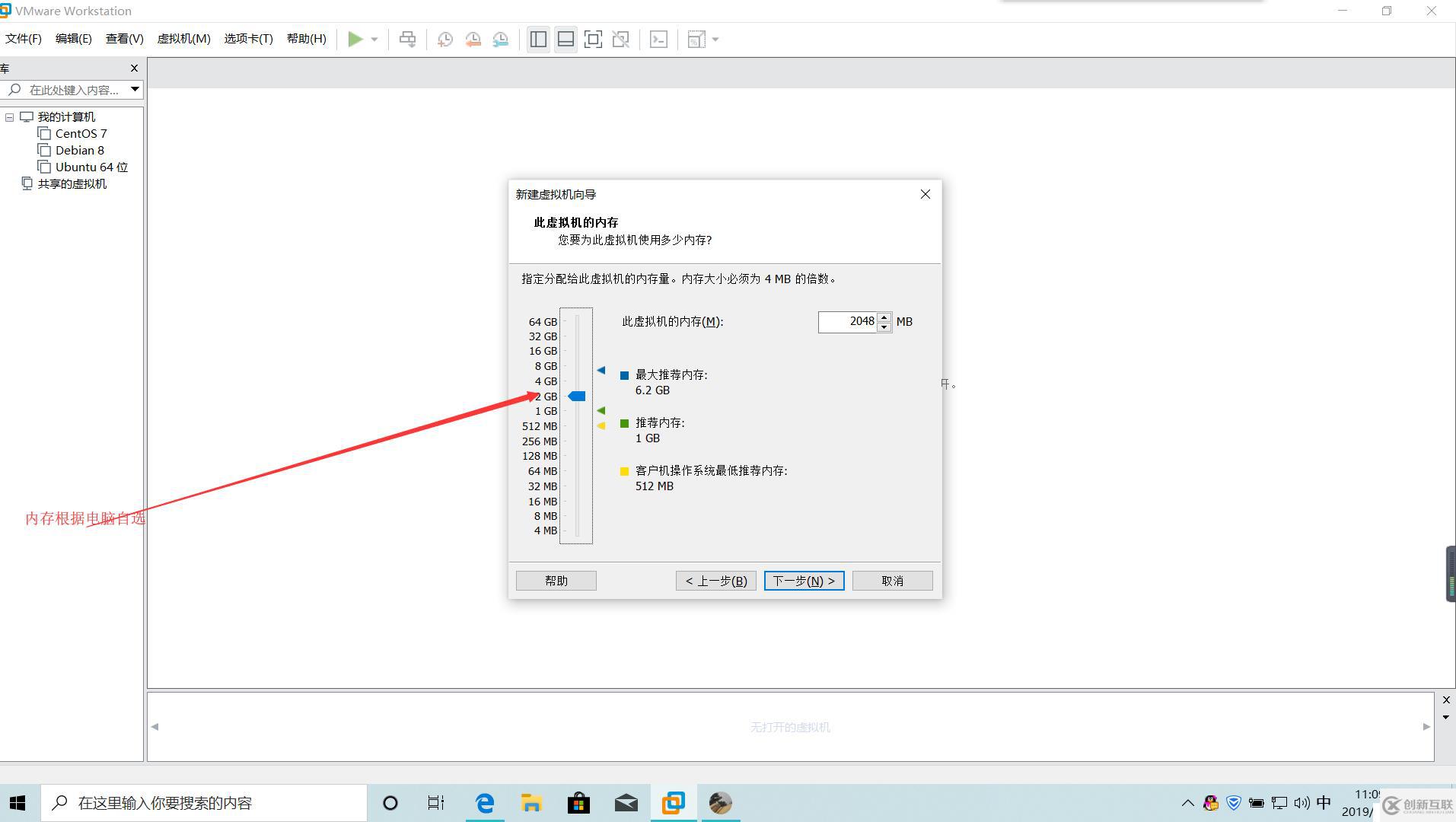Click the memory value field showing 2048

(847, 322)
